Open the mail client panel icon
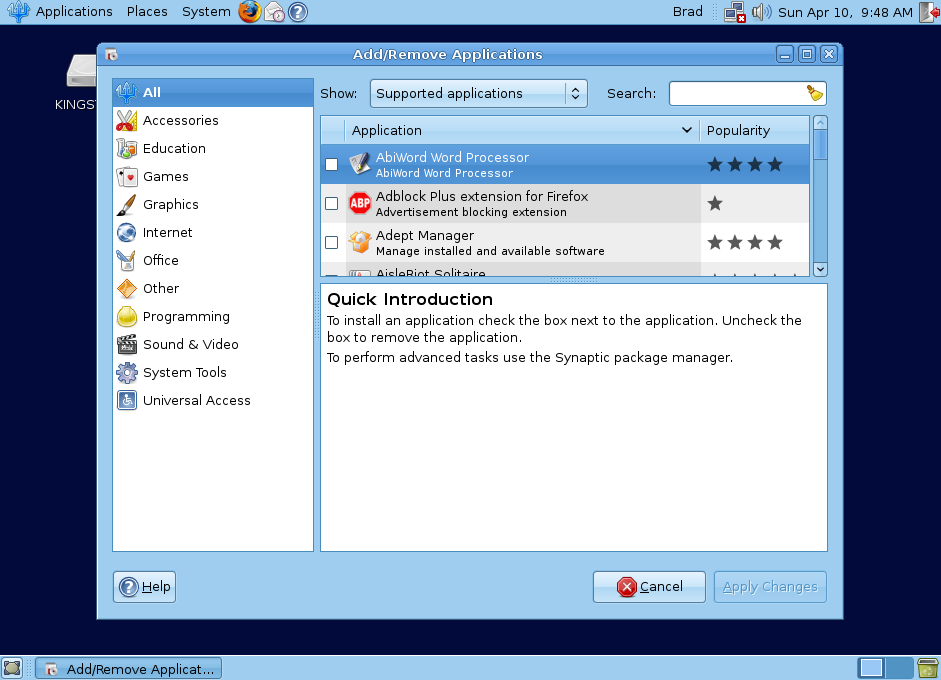 (x=274, y=11)
